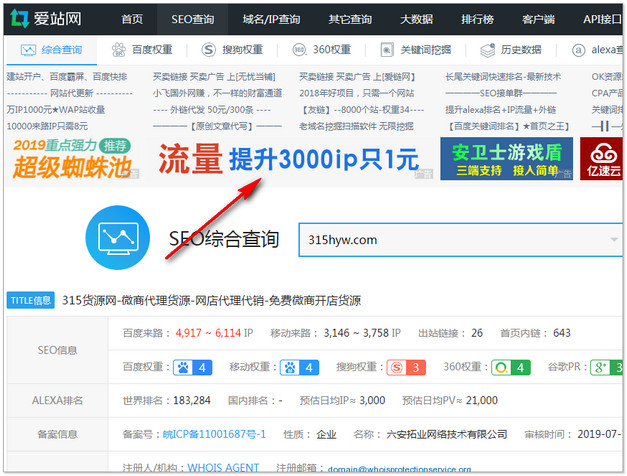Click the SEO综合查询 monitor icon
The width and height of the screenshot is (627, 476).
point(118,238)
